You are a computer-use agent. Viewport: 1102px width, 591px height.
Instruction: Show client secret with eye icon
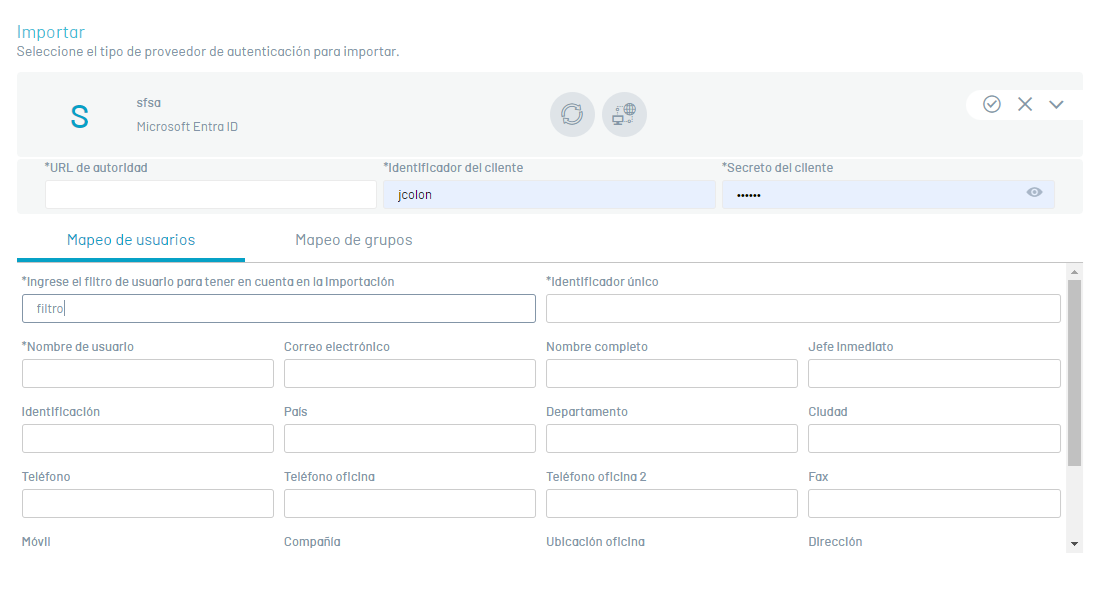pyautogui.click(x=1034, y=193)
